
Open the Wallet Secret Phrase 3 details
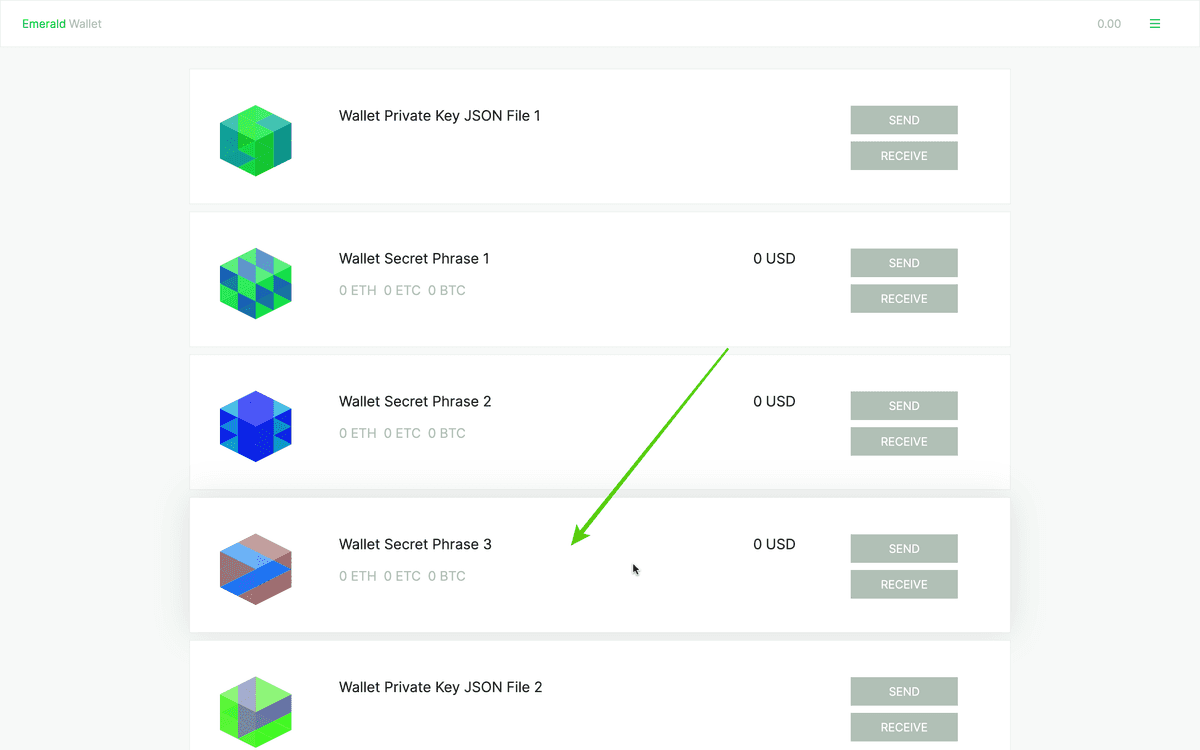click(415, 544)
